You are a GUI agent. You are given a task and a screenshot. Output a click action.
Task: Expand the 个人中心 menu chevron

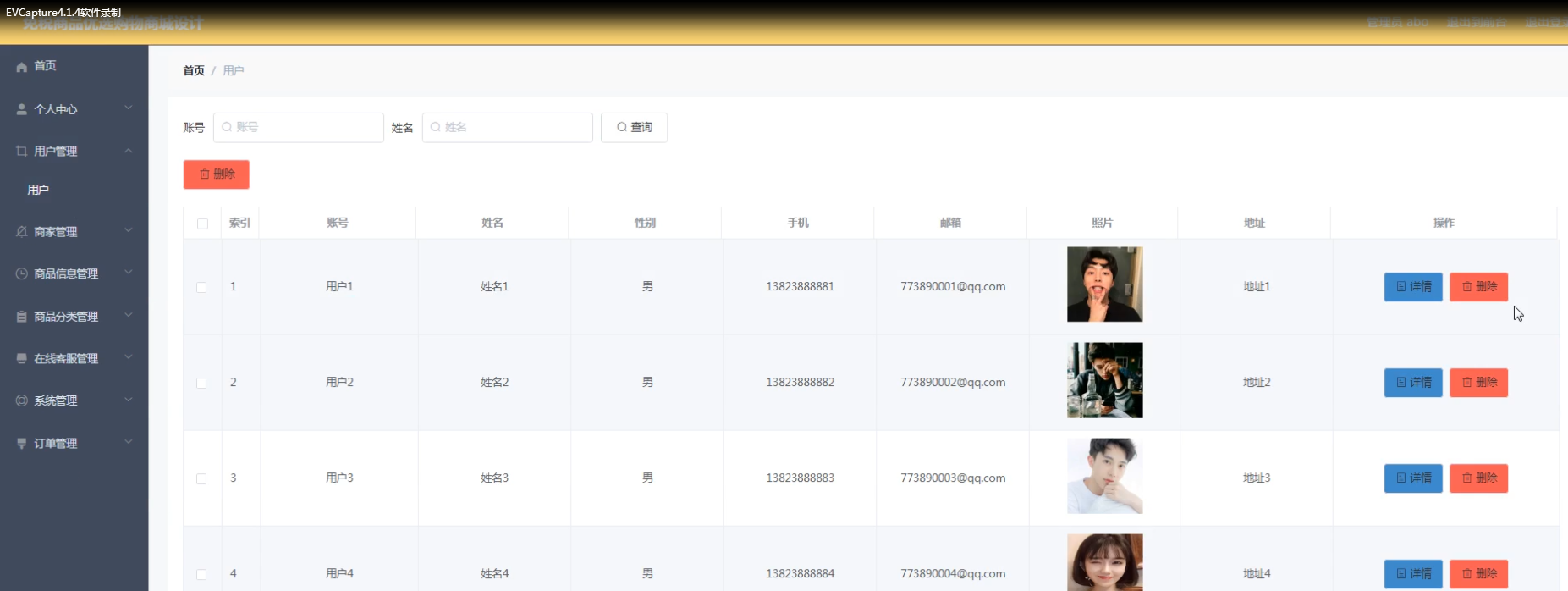129,108
